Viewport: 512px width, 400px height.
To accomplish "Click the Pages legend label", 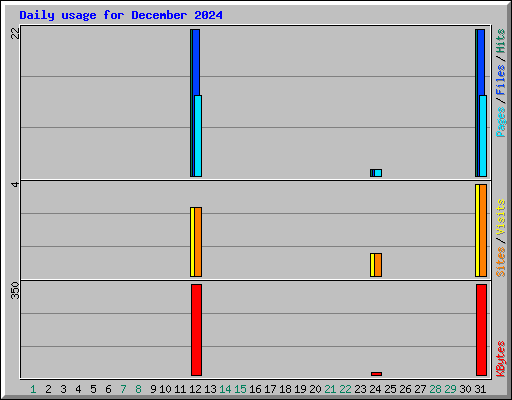I will pyautogui.click(x=501, y=122).
